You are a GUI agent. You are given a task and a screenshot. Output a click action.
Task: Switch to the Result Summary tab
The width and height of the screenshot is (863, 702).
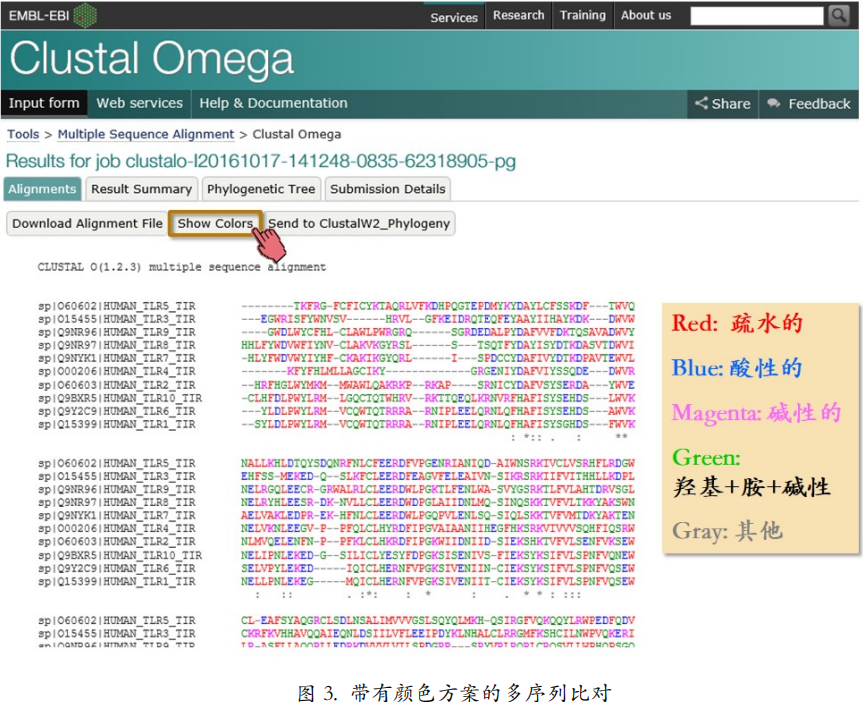pyautogui.click(x=141, y=189)
